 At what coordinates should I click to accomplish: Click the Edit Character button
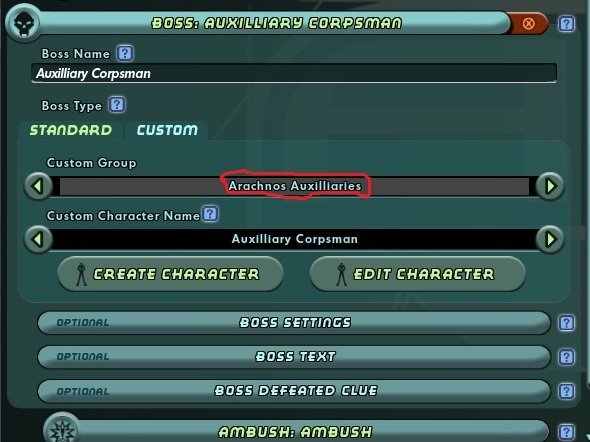click(417, 274)
